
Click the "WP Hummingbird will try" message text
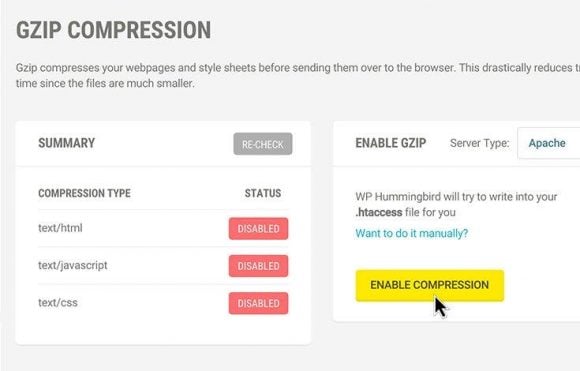456,204
